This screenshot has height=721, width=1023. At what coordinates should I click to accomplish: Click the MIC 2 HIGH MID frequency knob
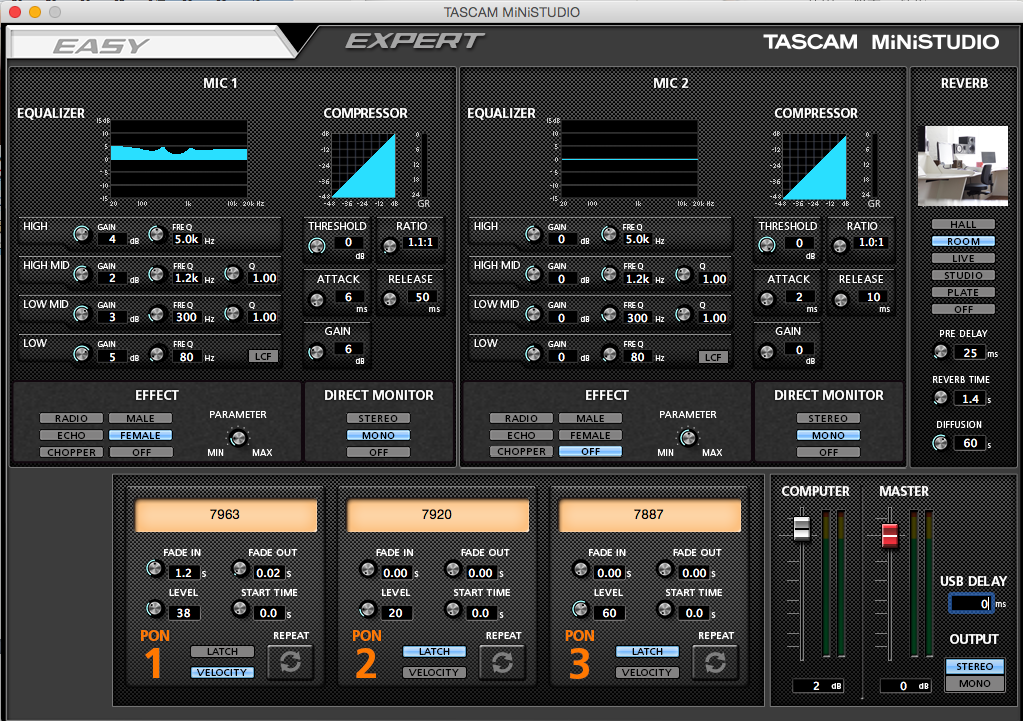click(x=608, y=275)
